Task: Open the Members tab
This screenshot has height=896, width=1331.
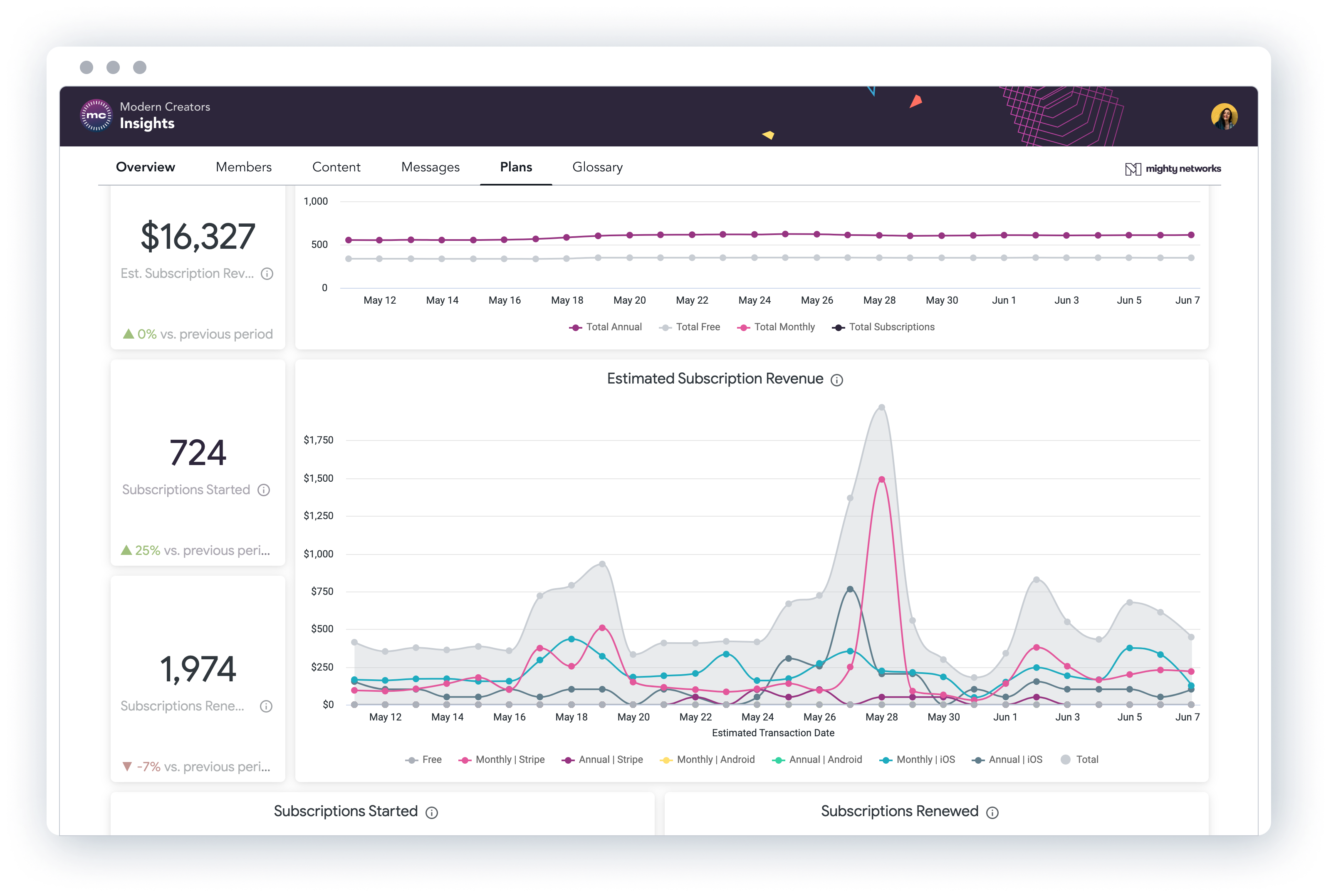Action: click(243, 167)
